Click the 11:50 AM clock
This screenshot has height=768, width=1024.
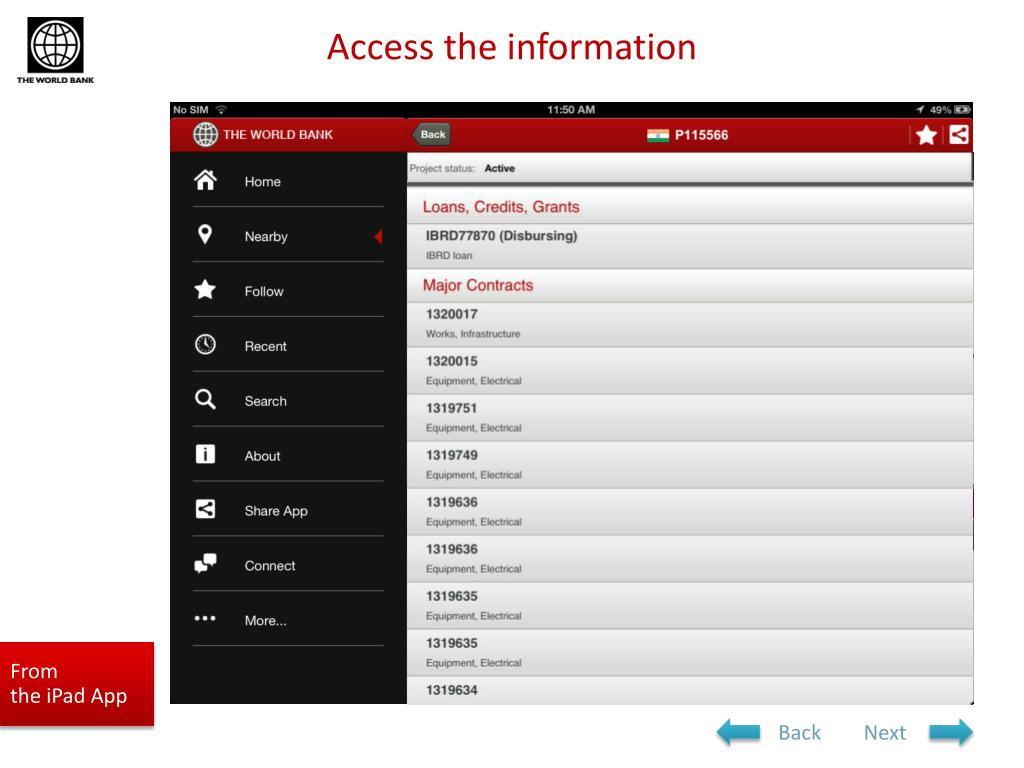571,110
